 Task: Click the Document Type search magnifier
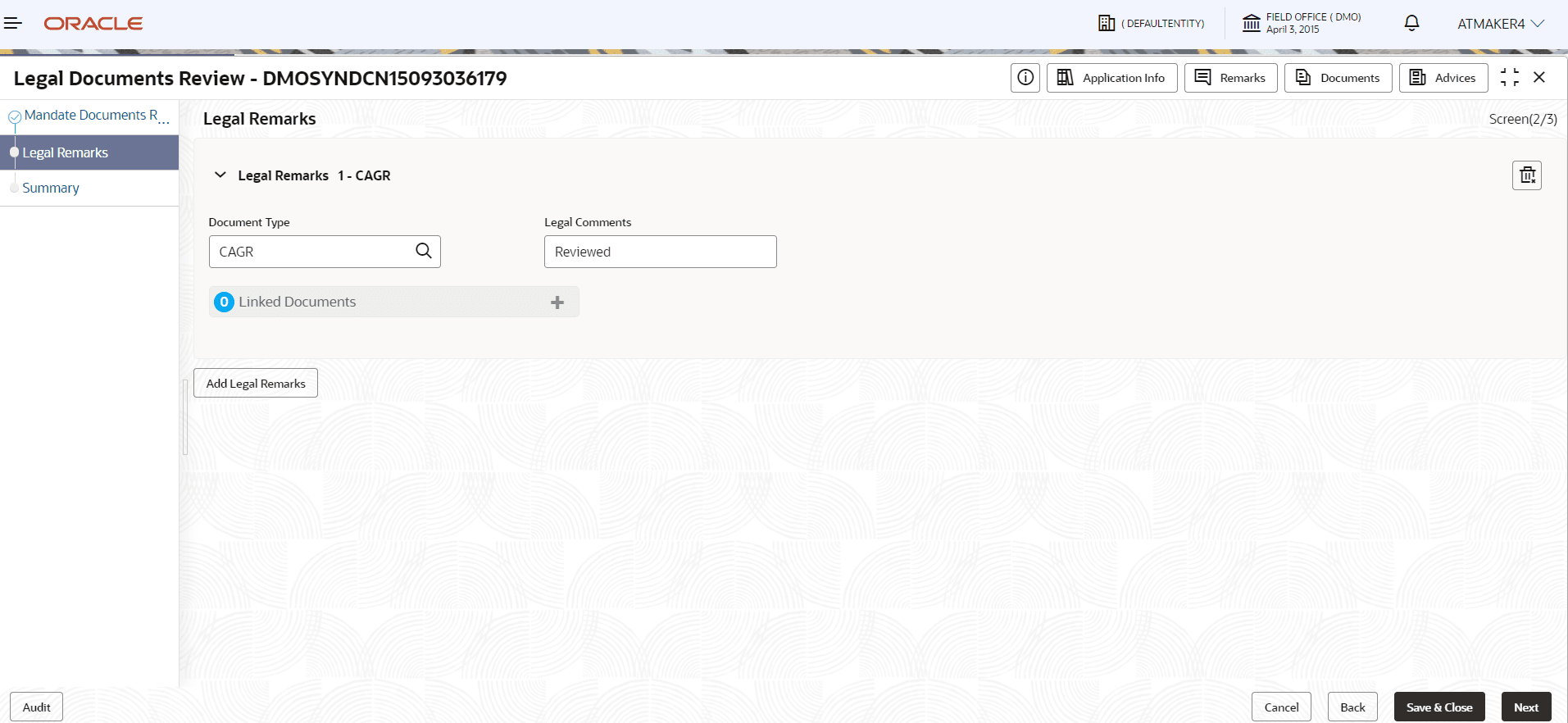(x=423, y=251)
